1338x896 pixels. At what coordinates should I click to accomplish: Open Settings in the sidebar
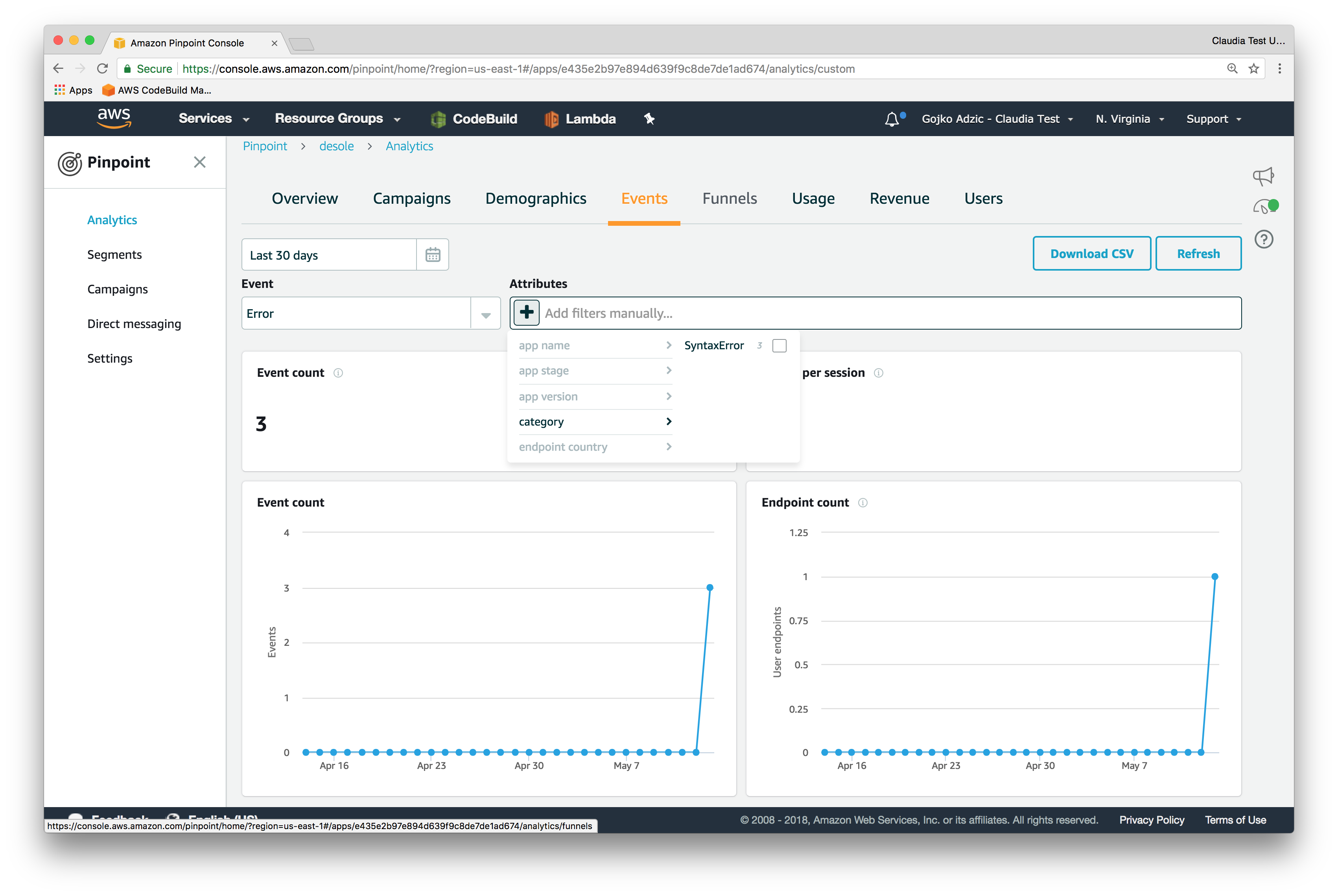point(110,359)
